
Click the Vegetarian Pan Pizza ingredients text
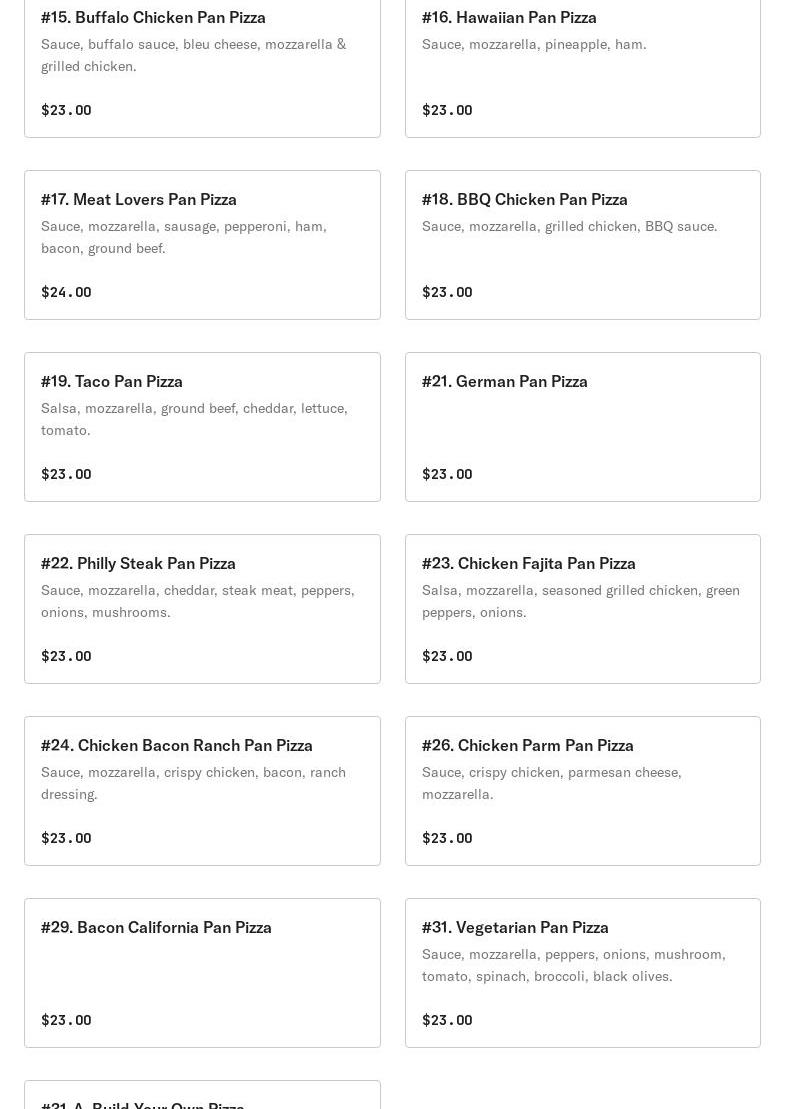point(573,965)
